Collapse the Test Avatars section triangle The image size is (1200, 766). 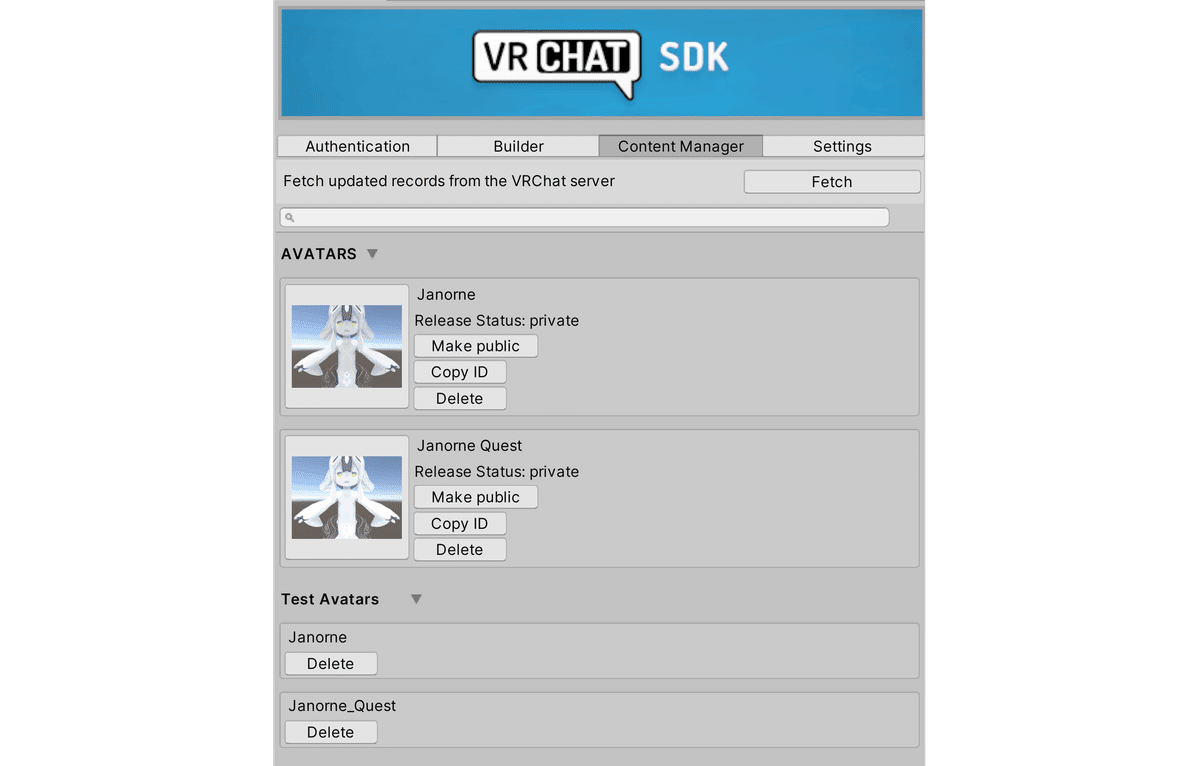[416, 599]
